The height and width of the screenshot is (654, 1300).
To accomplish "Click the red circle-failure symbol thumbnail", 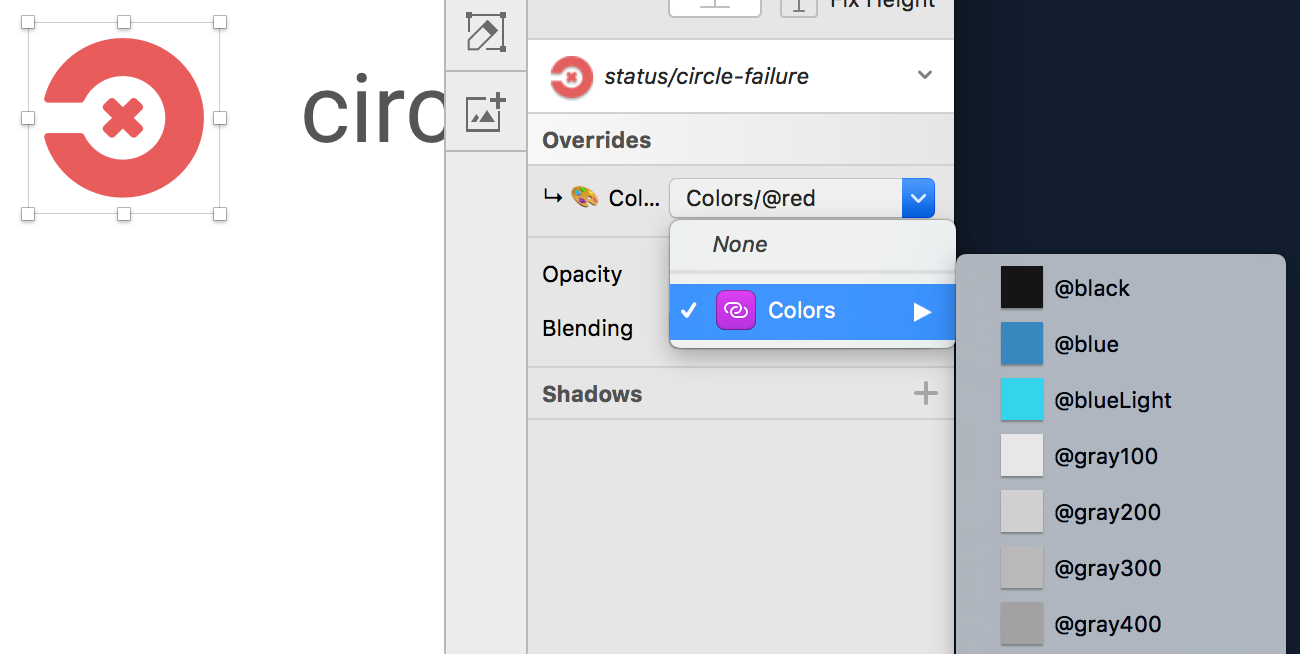I will click(569, 76).
